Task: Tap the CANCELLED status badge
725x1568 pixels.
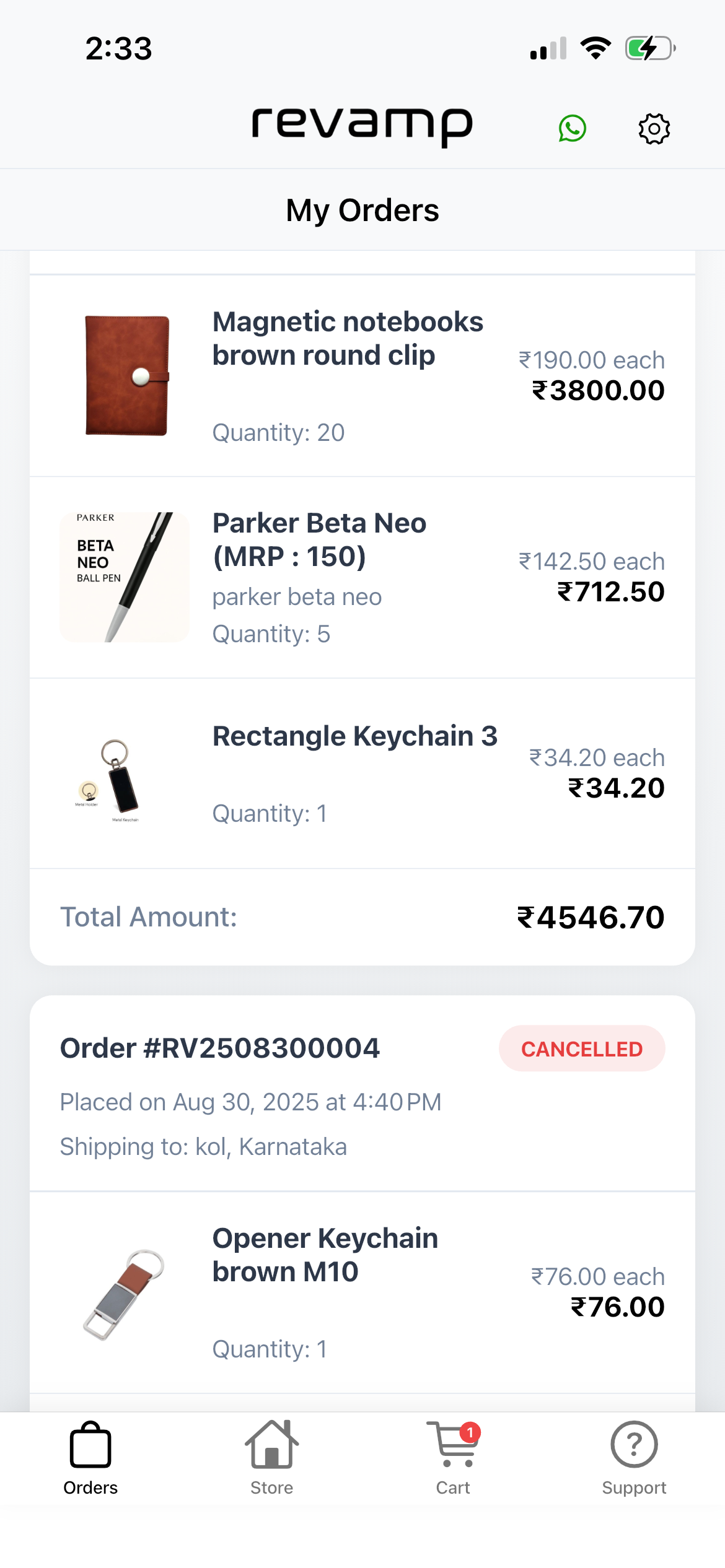Action: [x=581, y=1048]
